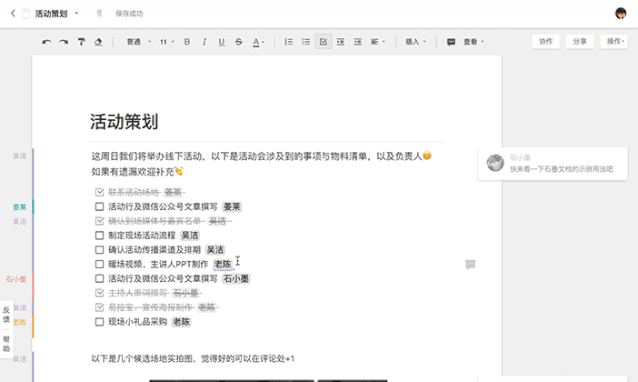Click the clear formatting eraser icon
The image size is (638, 382).
point(98,42)
